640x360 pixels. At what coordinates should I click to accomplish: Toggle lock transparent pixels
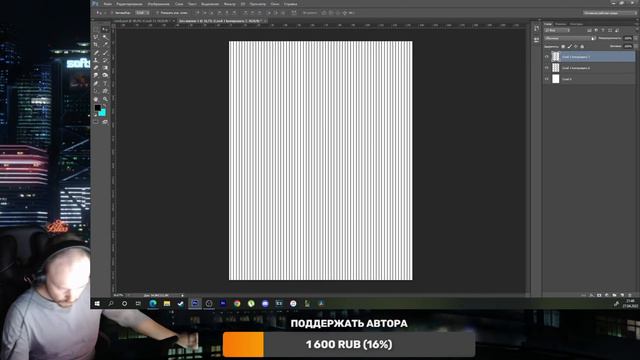[x=563, y=46]
